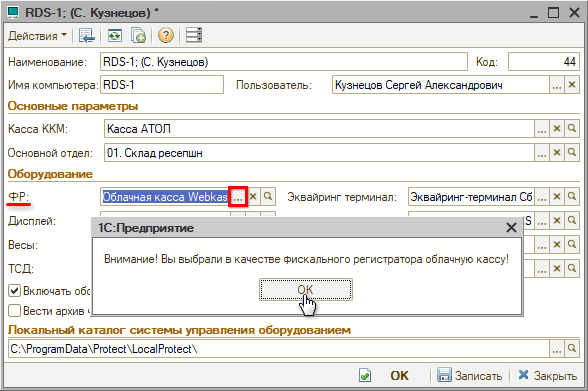The image size is (588, 391).
Task: Open the Действия dropdown menu
Action: (37, 36)
